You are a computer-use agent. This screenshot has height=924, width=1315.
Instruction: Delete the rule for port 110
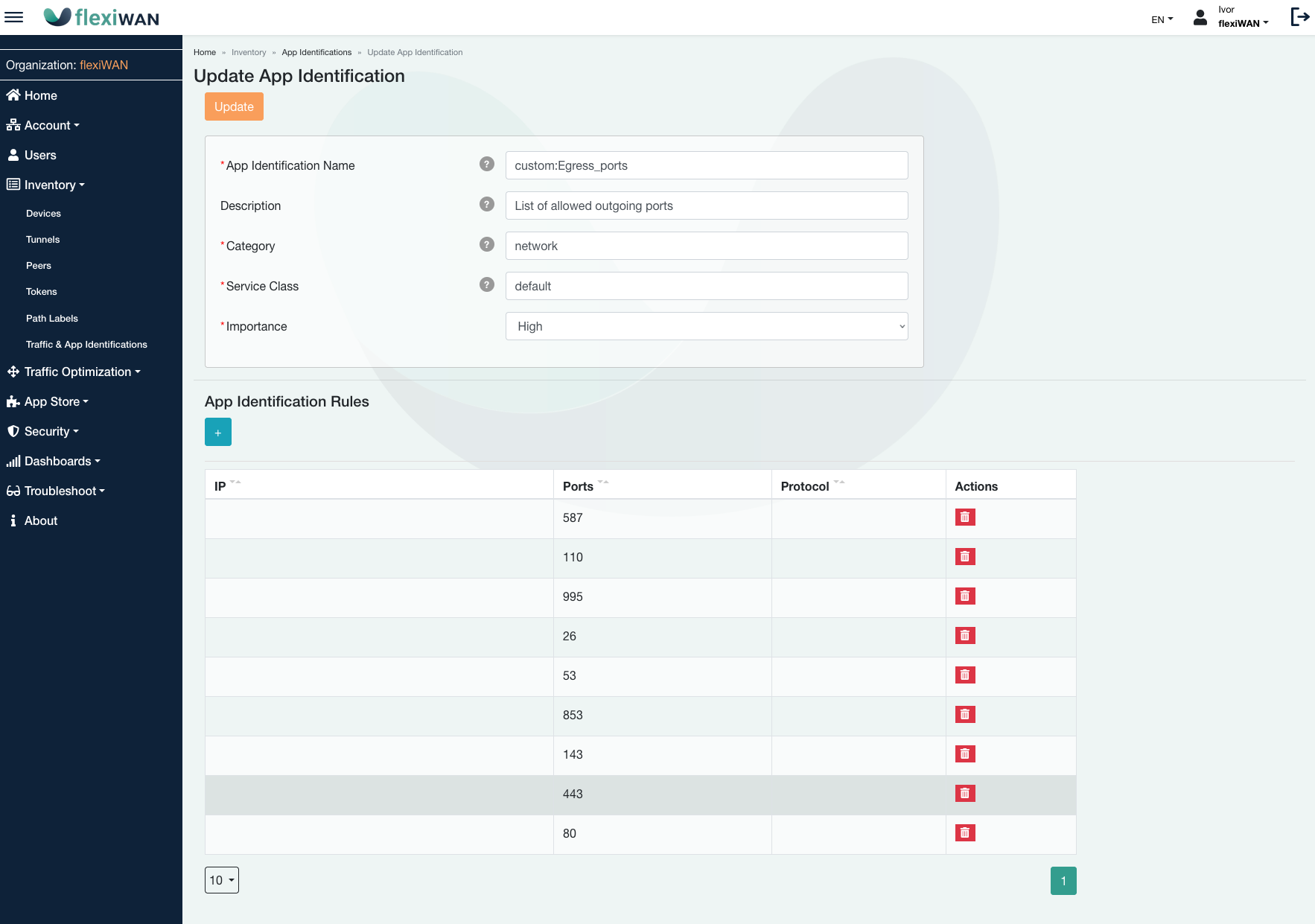965,556
